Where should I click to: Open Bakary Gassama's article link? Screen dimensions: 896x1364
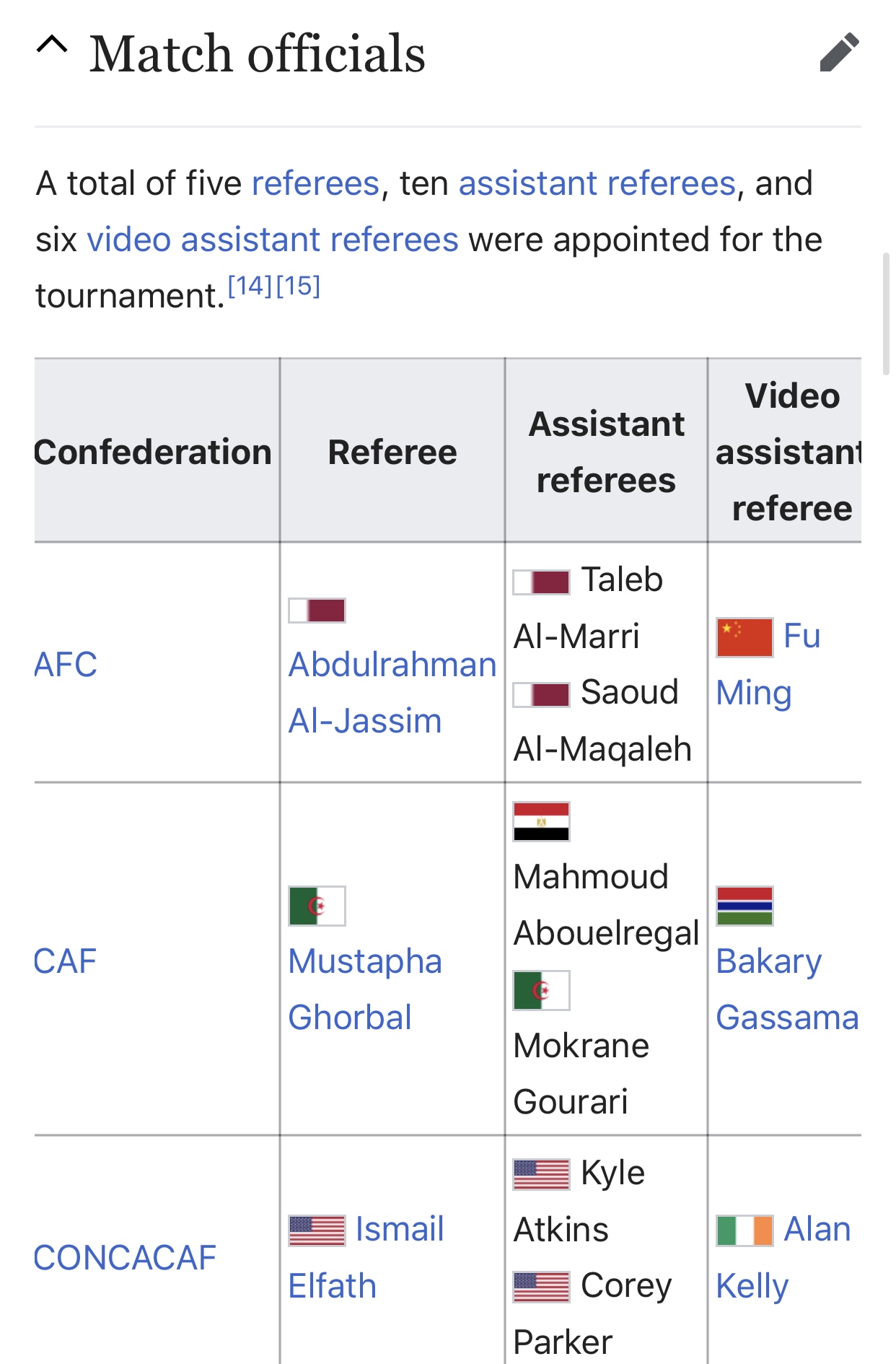point(786,989)
